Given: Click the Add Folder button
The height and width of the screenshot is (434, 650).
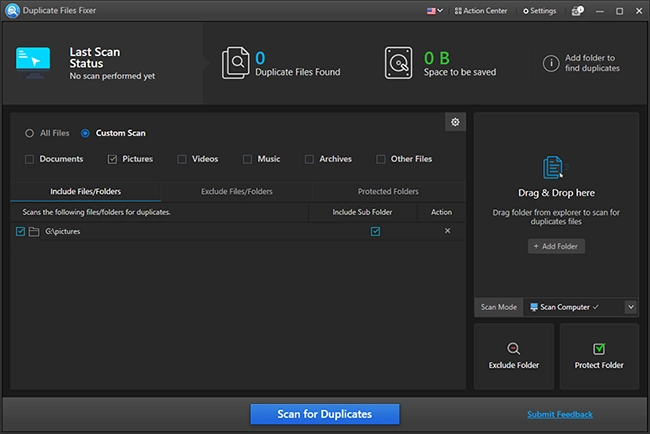Looking at the screenshot, I should click(556, 246).
